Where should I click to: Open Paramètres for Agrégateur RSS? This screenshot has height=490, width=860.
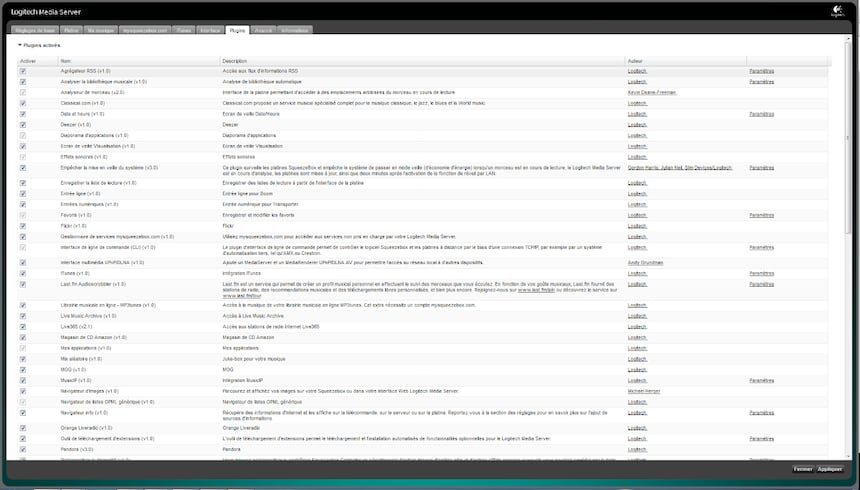click(761, 71)
